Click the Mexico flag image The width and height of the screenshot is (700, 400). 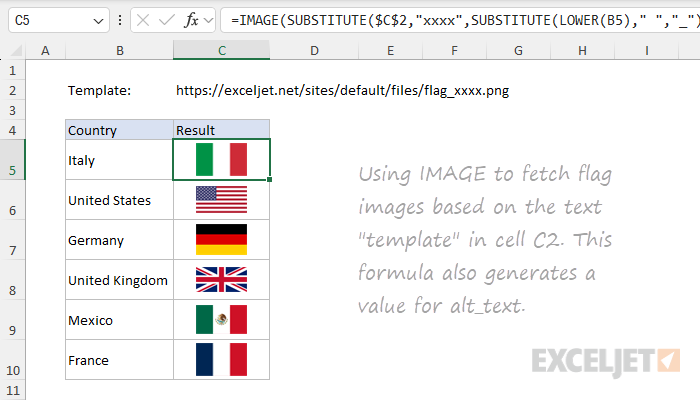[221, 319]
